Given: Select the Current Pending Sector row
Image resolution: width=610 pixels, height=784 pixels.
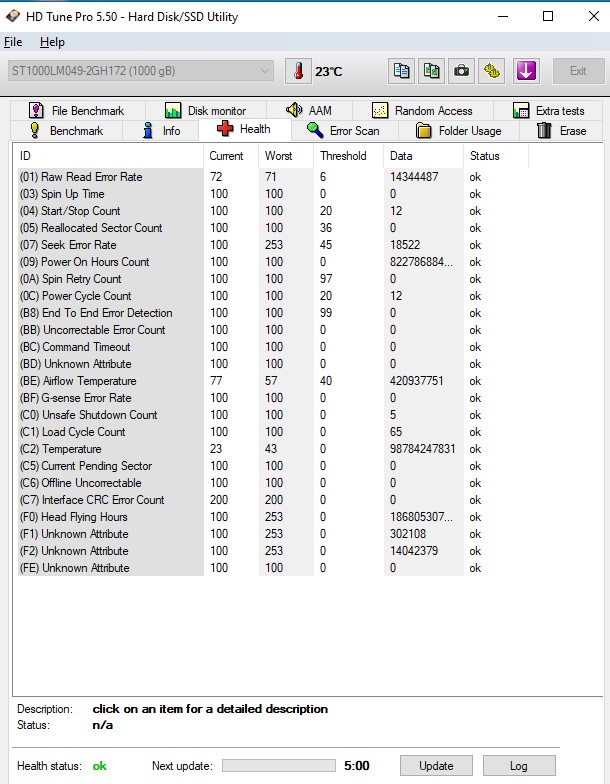Looking at the screenshot, I should [x=273, y=466].
